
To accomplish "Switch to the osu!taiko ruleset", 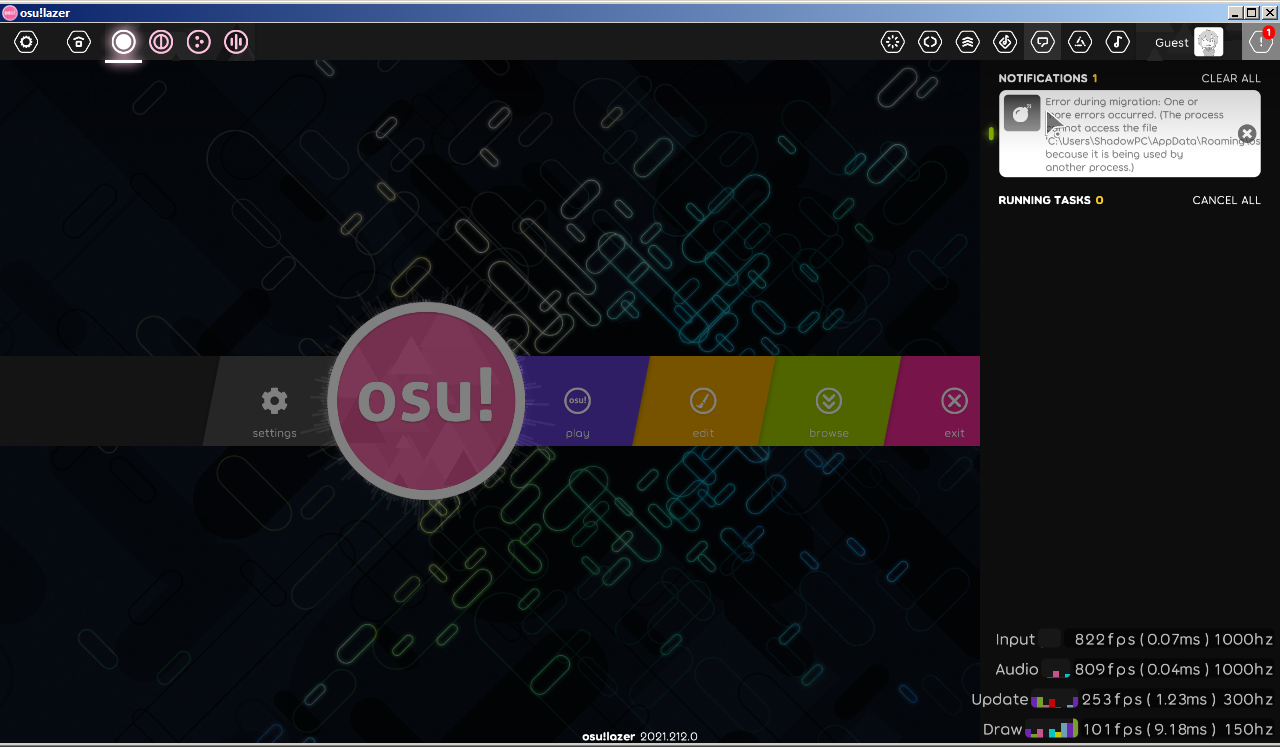I will coord(161,42).
